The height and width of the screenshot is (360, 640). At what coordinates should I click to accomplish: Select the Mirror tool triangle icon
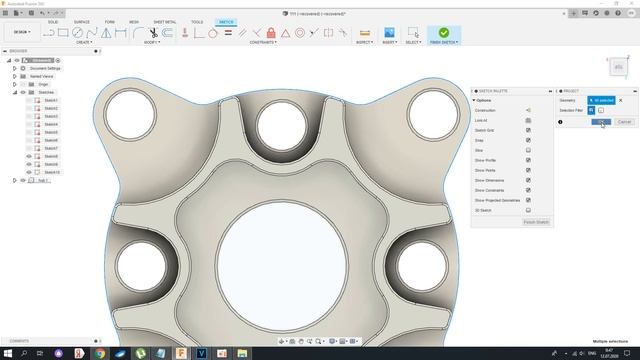(x=106, y=33)
